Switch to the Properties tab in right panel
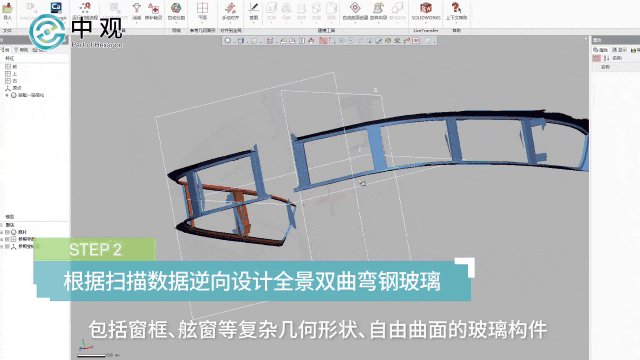The height and width of the screenshot is (360, 640). 601,50
